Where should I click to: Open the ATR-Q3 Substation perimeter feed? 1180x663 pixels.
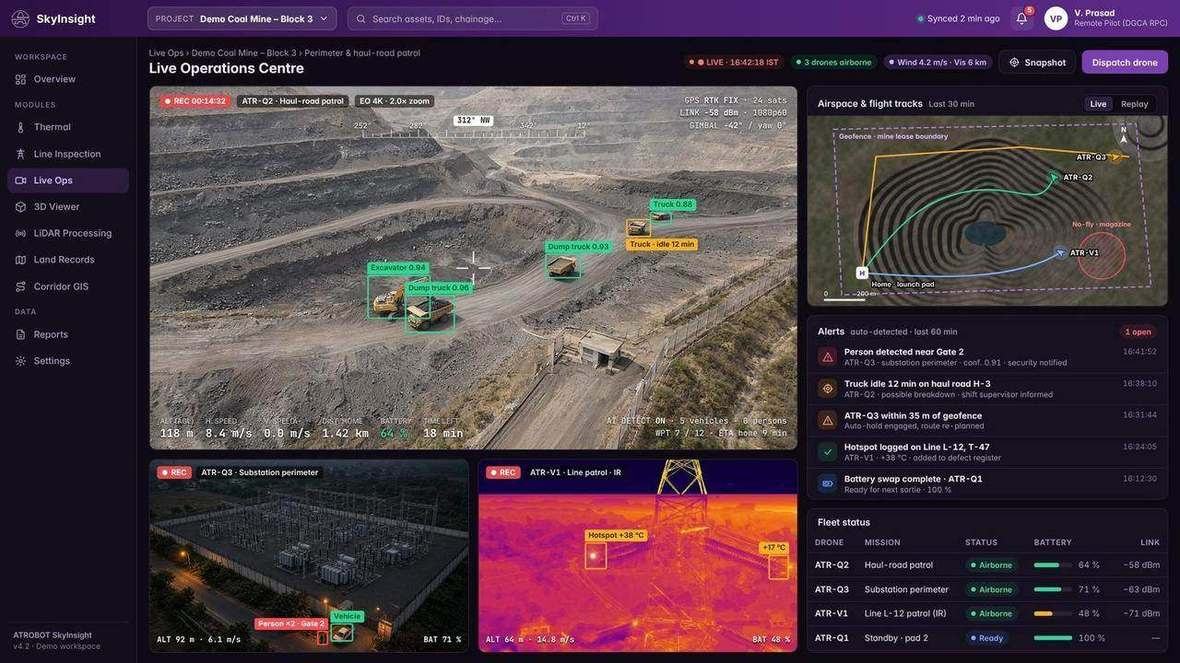309,556
